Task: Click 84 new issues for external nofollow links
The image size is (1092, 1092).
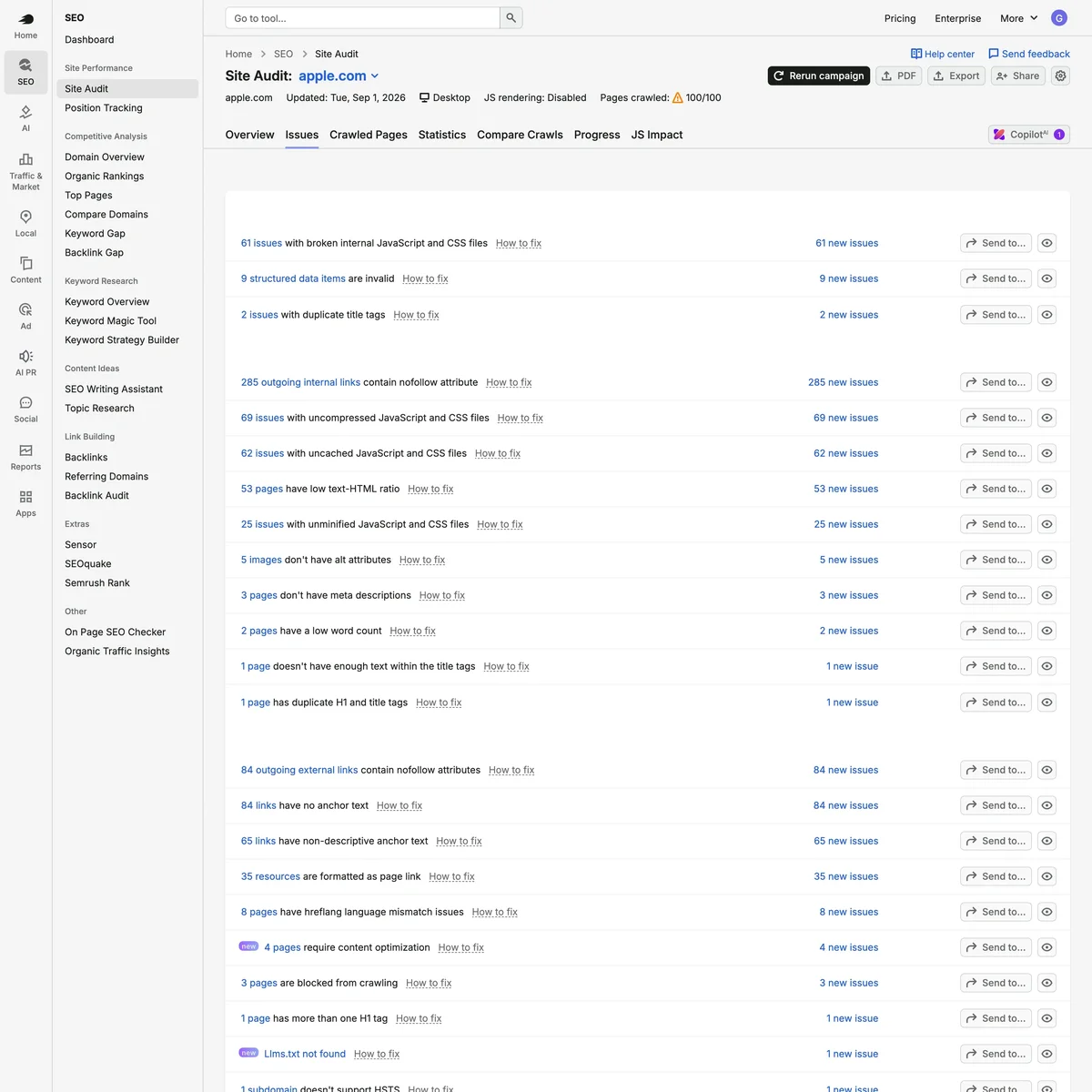Action: pos(845,770)
